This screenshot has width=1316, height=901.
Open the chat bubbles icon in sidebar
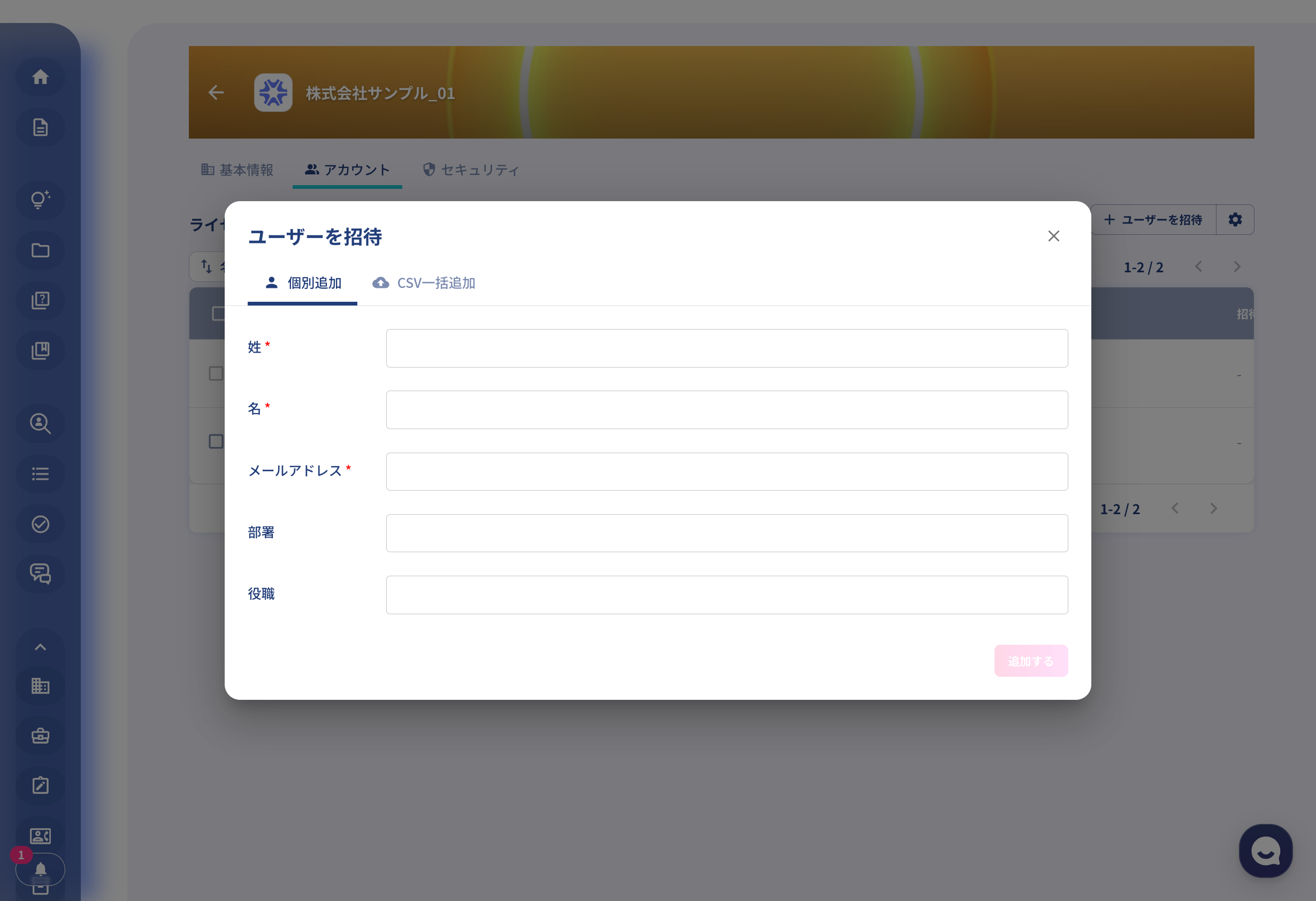tap(40, 574)
